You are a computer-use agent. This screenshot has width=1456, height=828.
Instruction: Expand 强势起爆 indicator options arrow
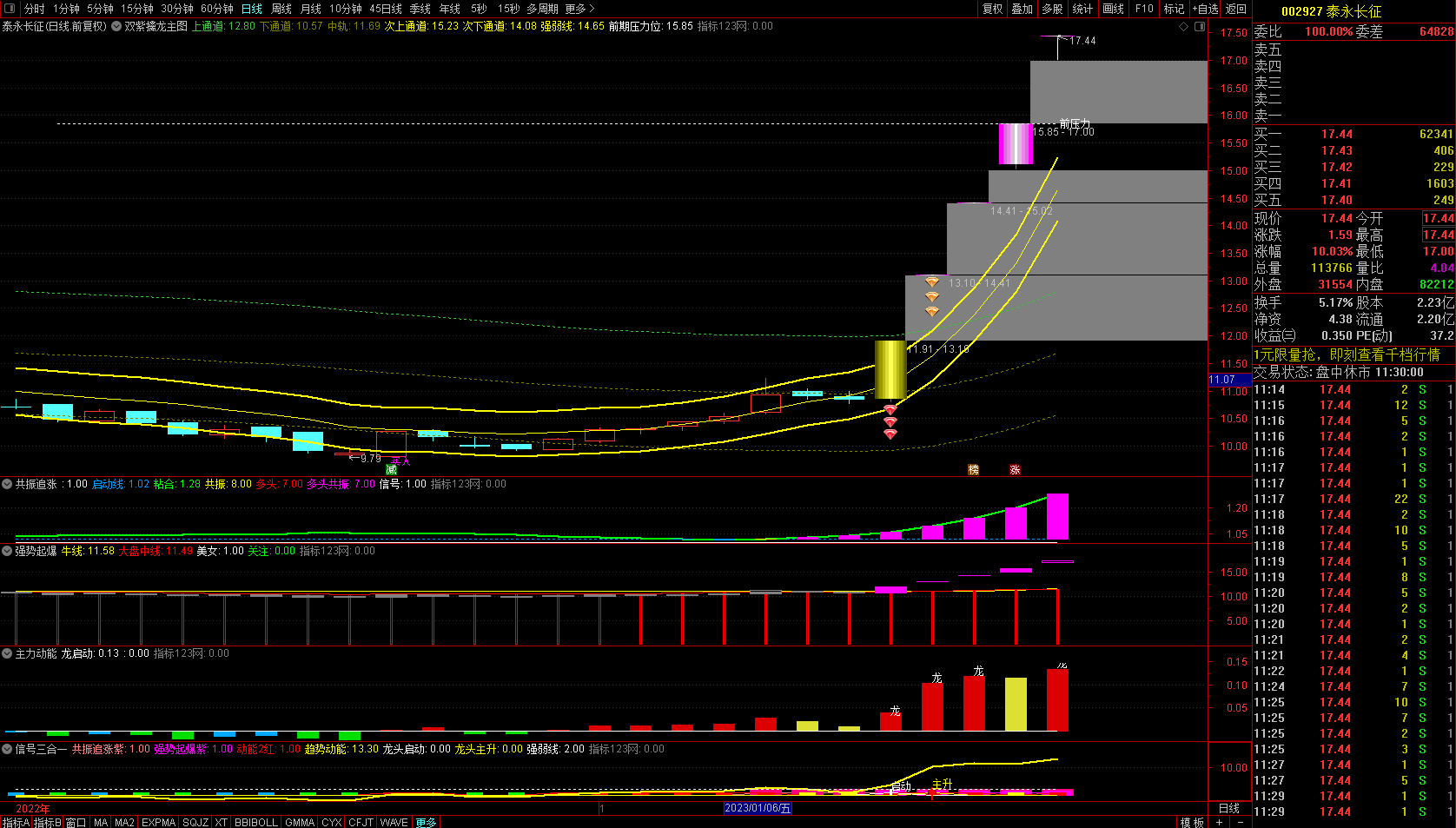7,551
